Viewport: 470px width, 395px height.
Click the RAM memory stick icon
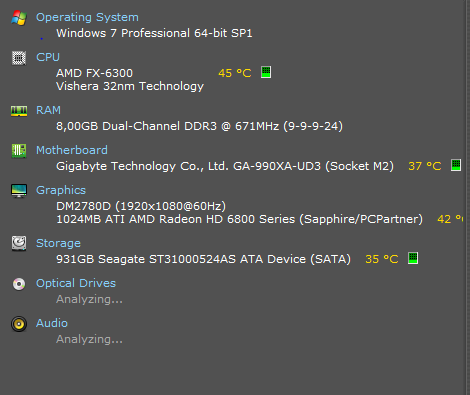[x=19, y=111]
